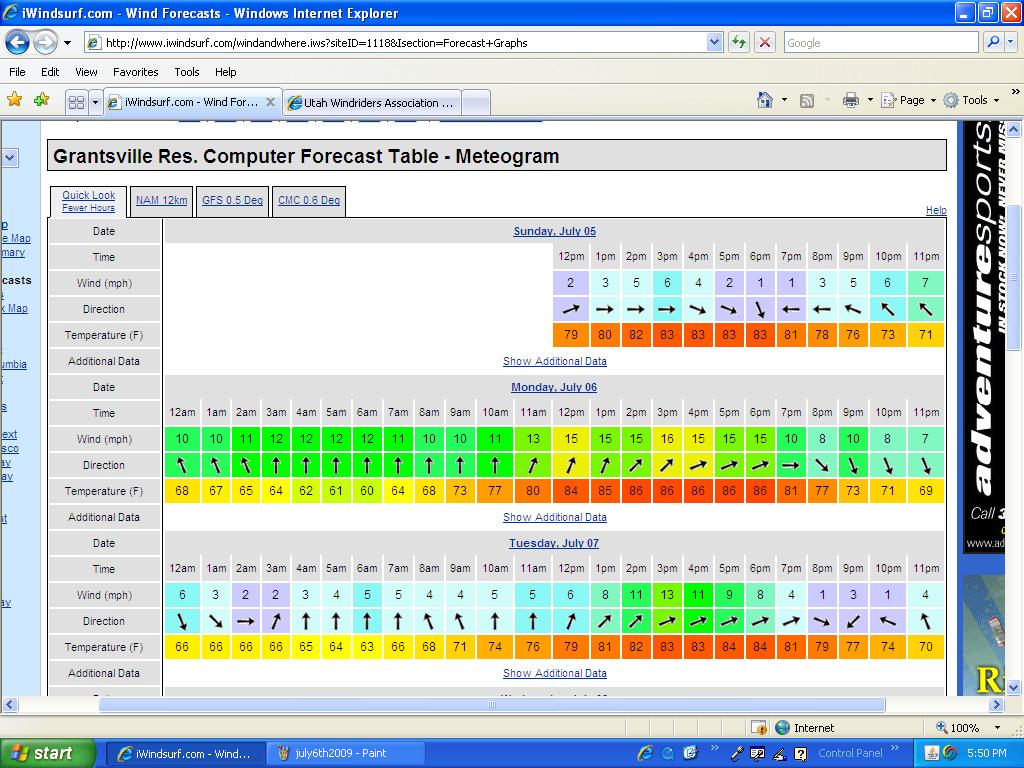Click Sunday's Show Additional Data link
The image size is (1024, 768).
pos(554,361)
